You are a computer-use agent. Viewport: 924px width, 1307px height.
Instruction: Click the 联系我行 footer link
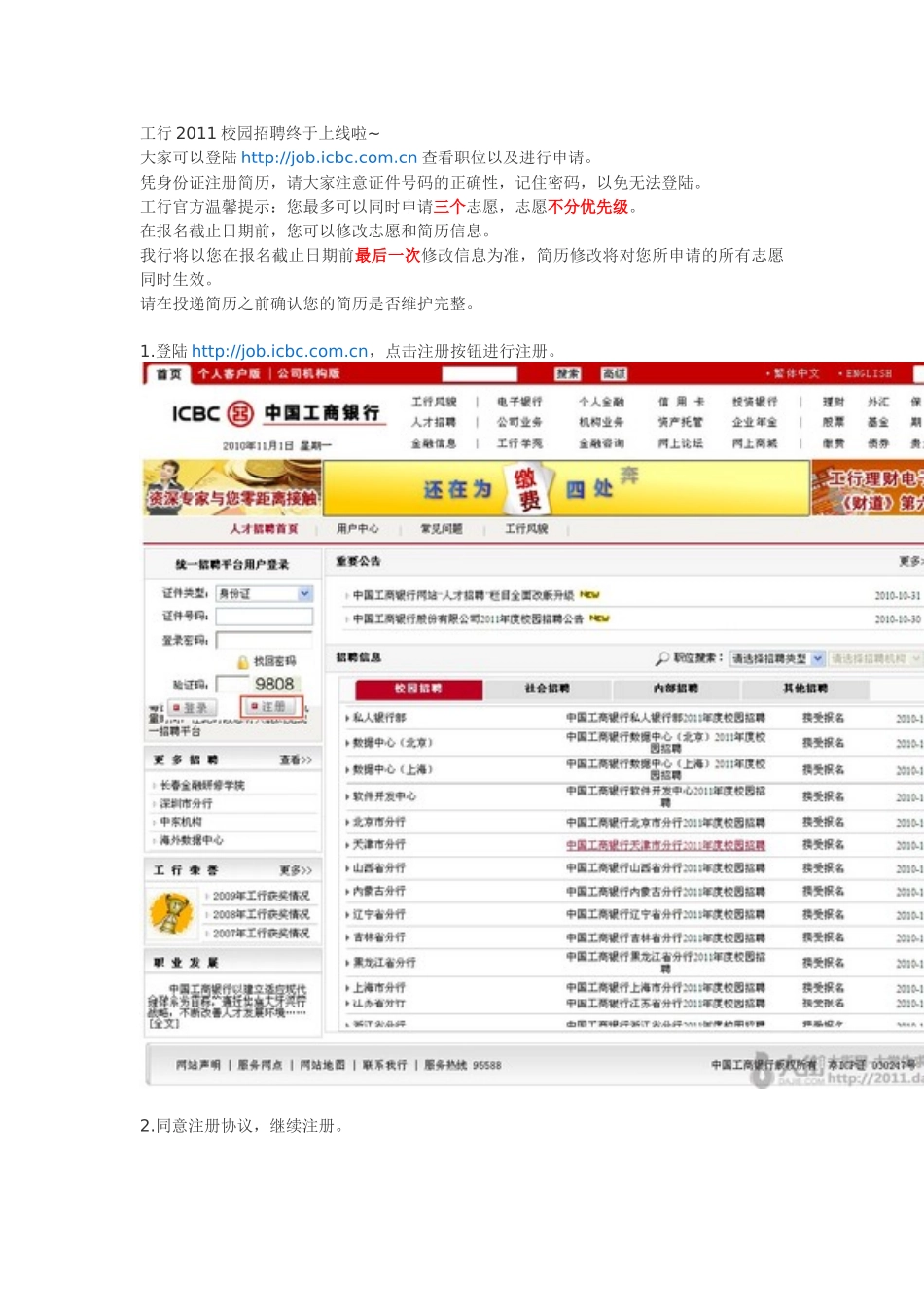click(385, 1065)
